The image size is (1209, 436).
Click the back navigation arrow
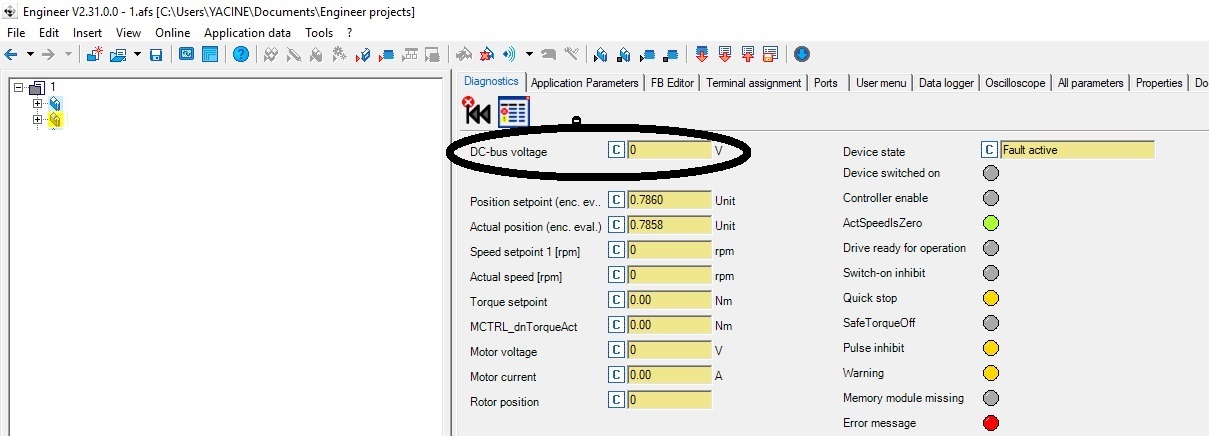(x=12, y=54)
